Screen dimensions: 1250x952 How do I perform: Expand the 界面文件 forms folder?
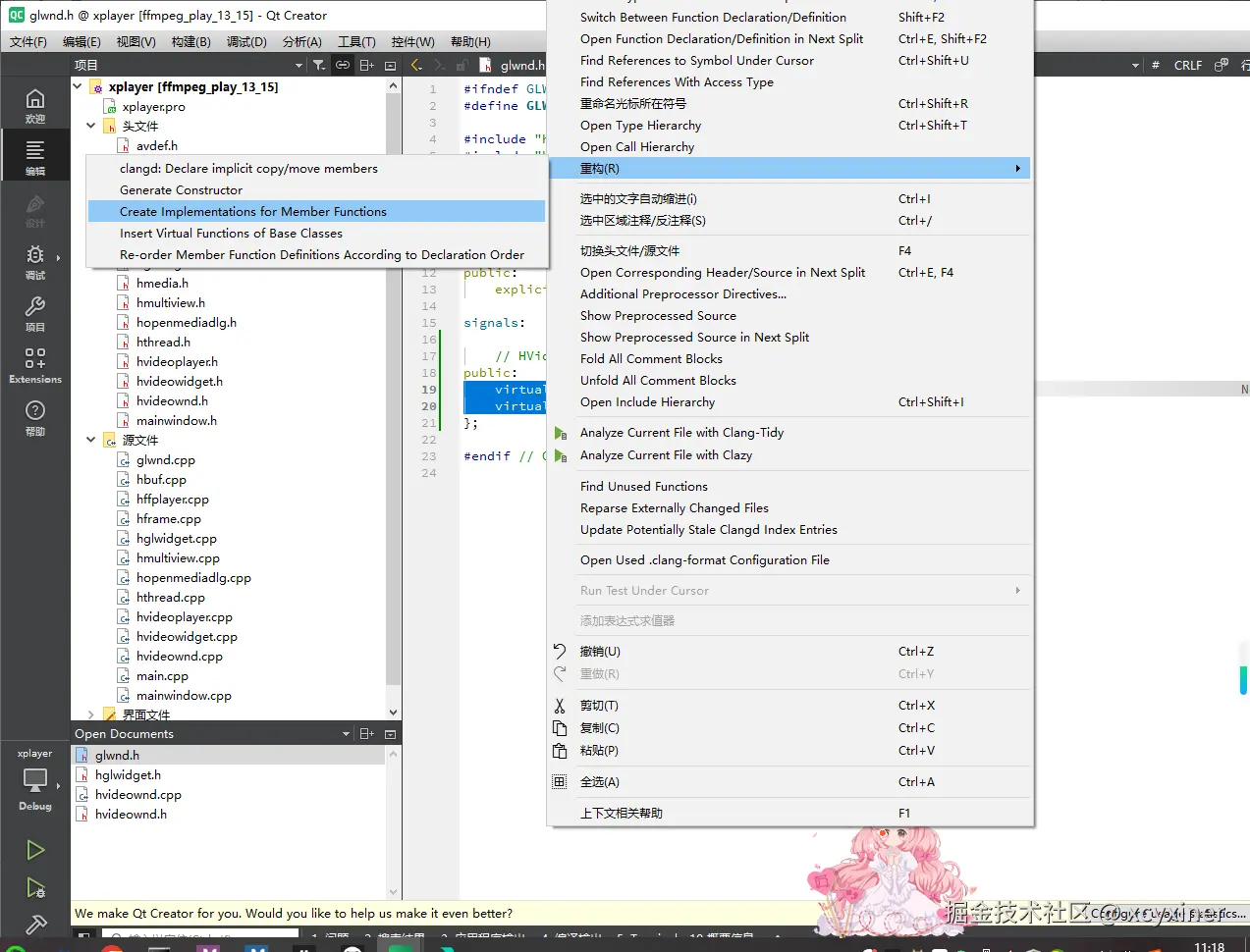[x=91, y=714]
